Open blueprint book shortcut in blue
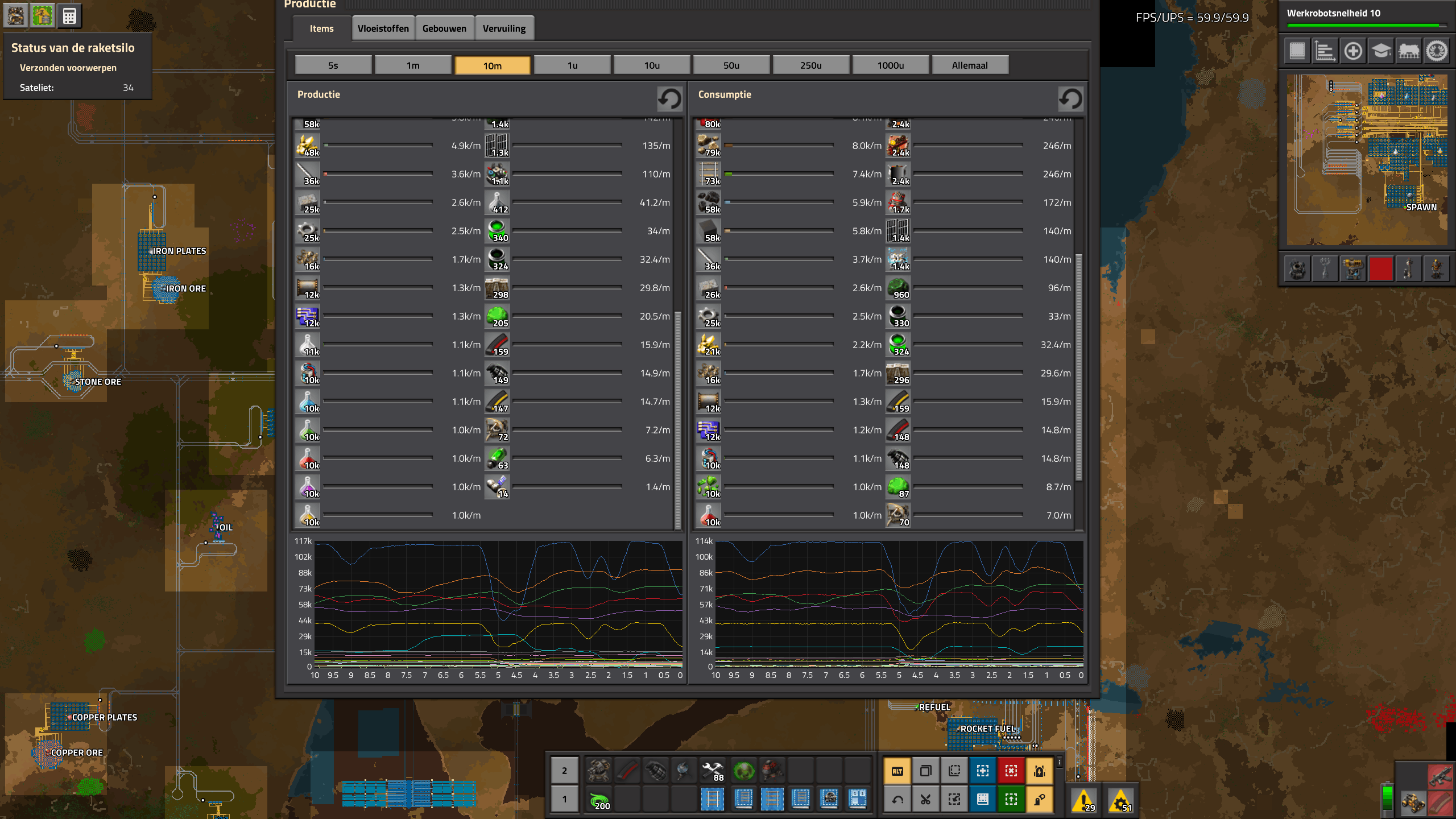 [x=983, y=800]
